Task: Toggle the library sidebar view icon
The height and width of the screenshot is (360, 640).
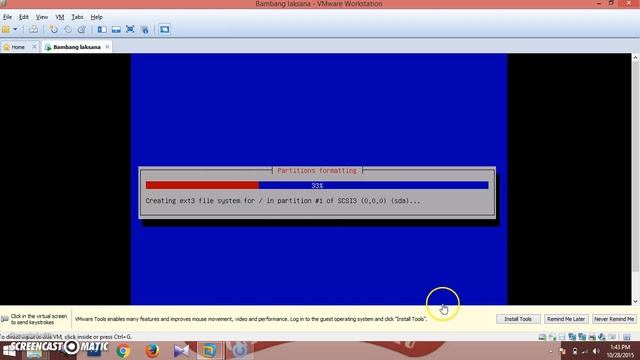Action: coord(102,29)
